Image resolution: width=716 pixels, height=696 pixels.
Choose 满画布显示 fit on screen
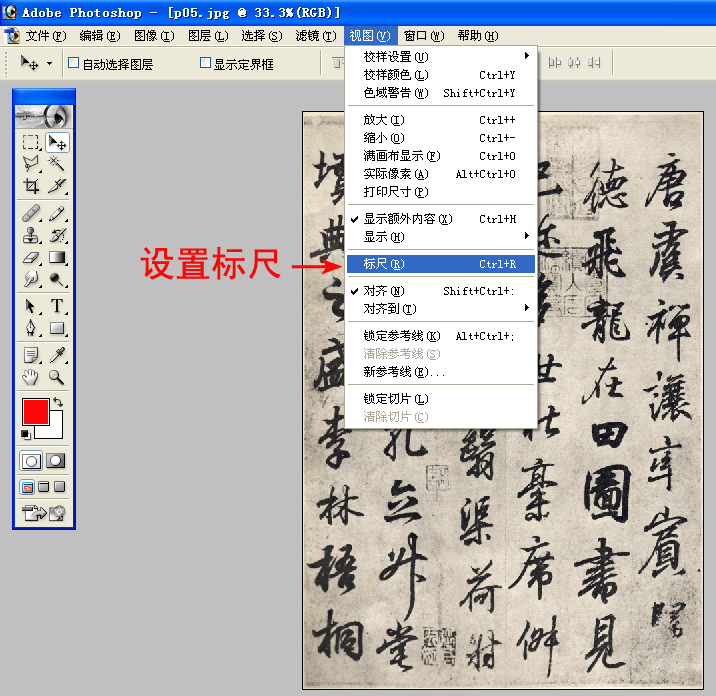(441, 156)
